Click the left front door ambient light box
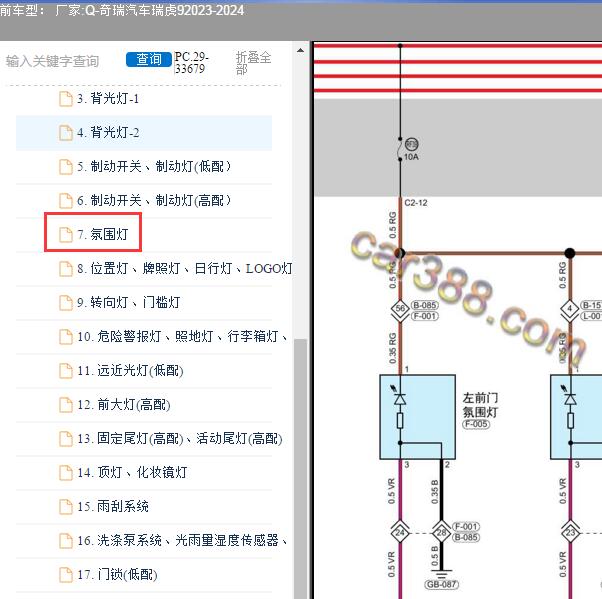Viewport: 602px width, 599px height. [x=418, y=417]
